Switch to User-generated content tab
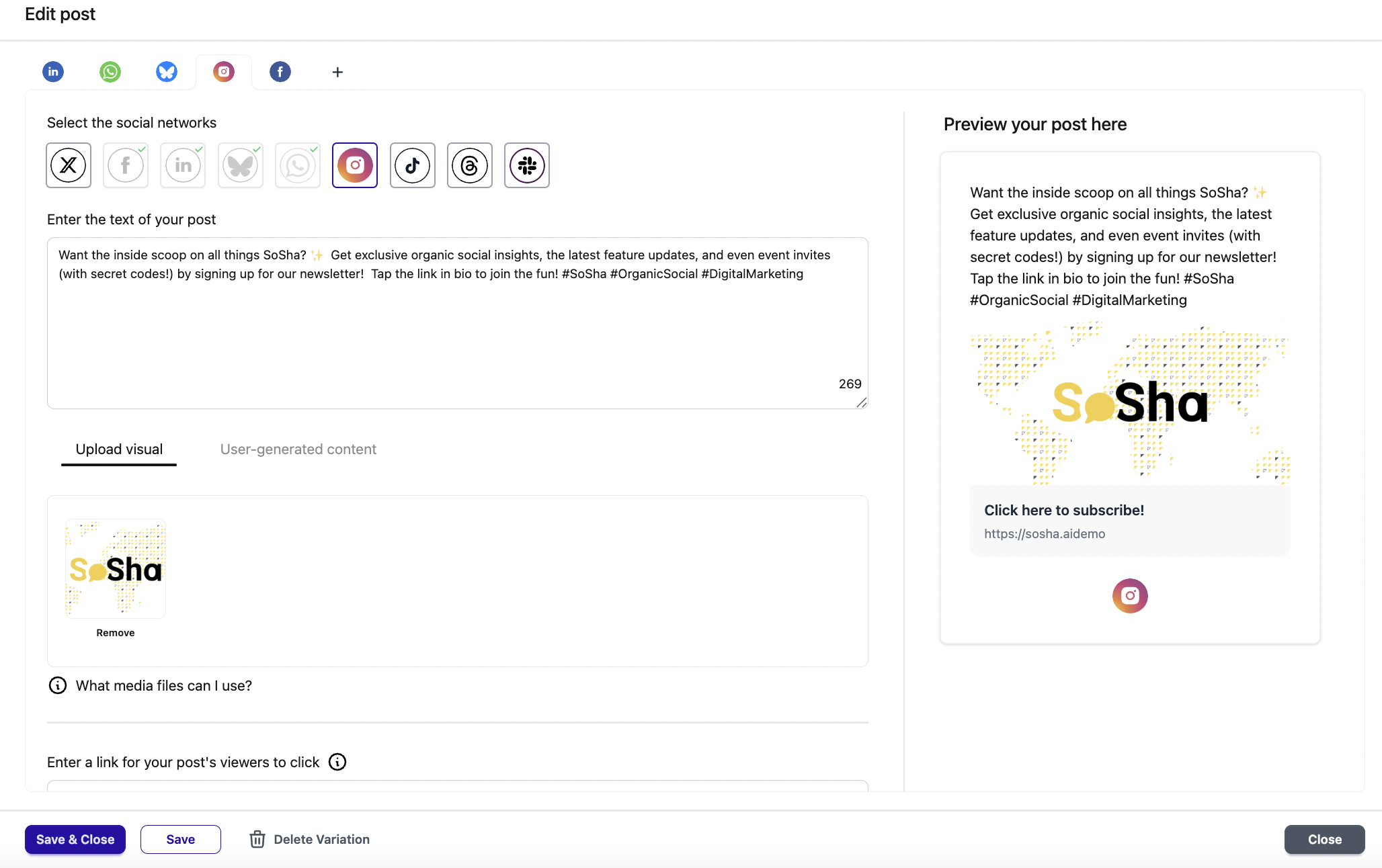Screen dimensions: 1382x868 click(298, 449)
